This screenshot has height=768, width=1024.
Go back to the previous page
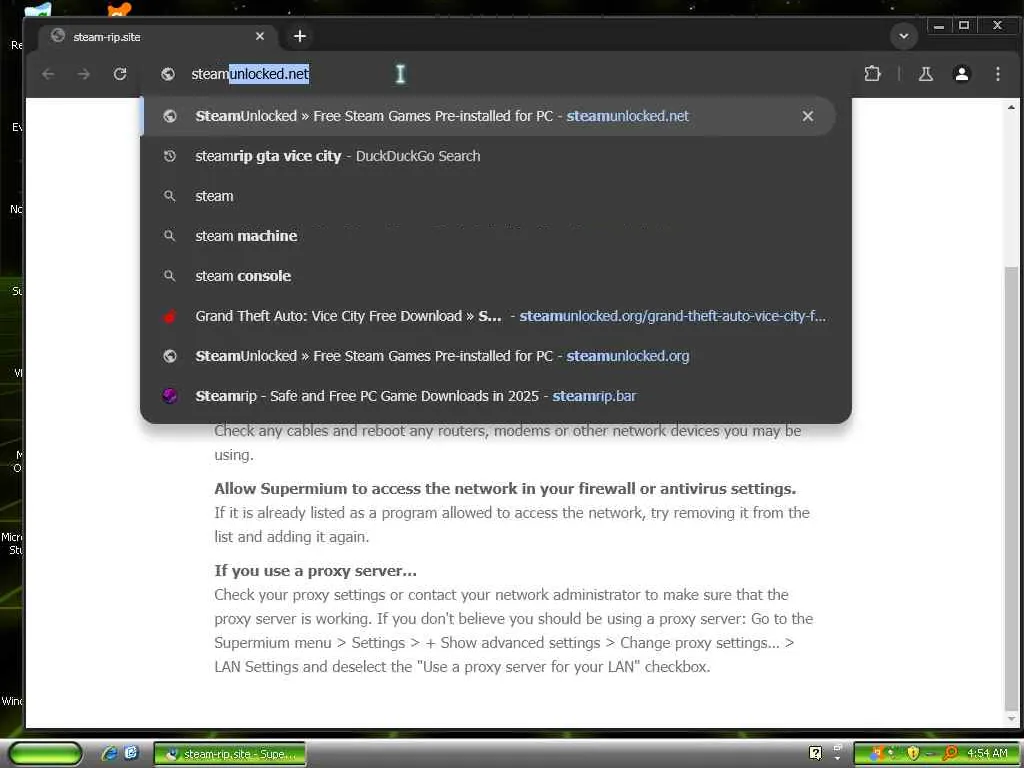(48, 74)
